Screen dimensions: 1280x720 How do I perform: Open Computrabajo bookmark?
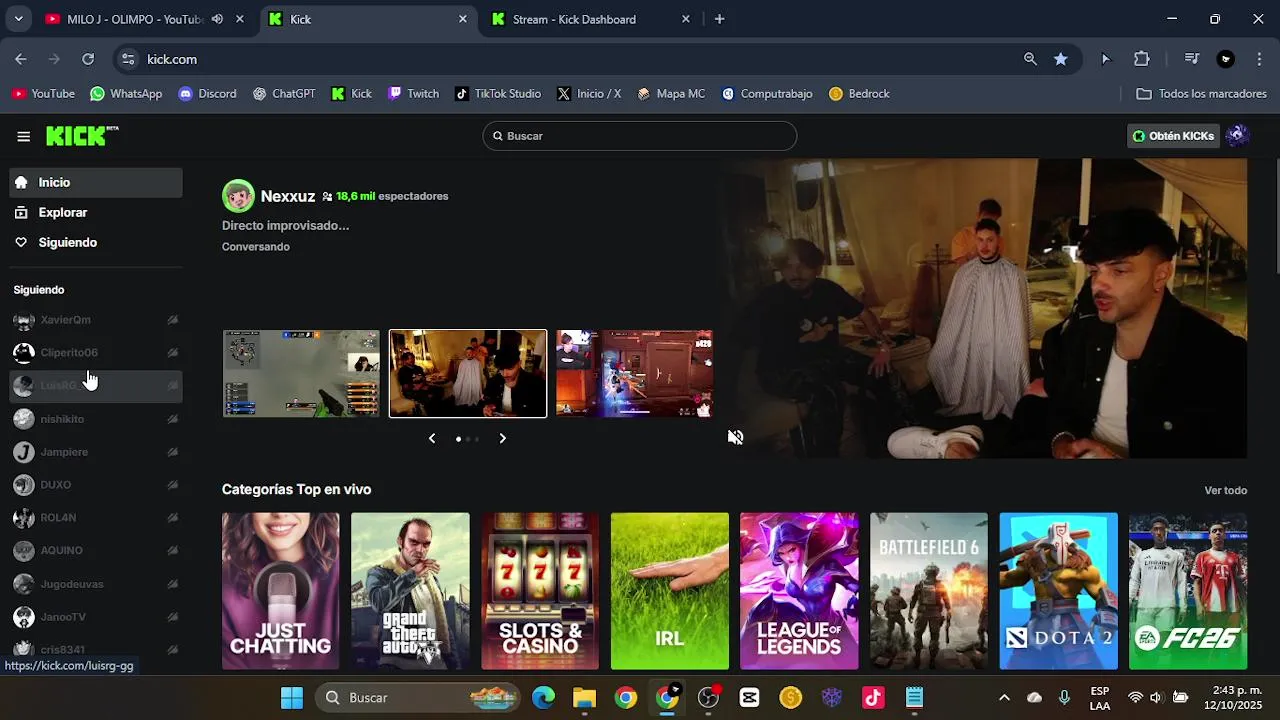[x=766, y=93]
